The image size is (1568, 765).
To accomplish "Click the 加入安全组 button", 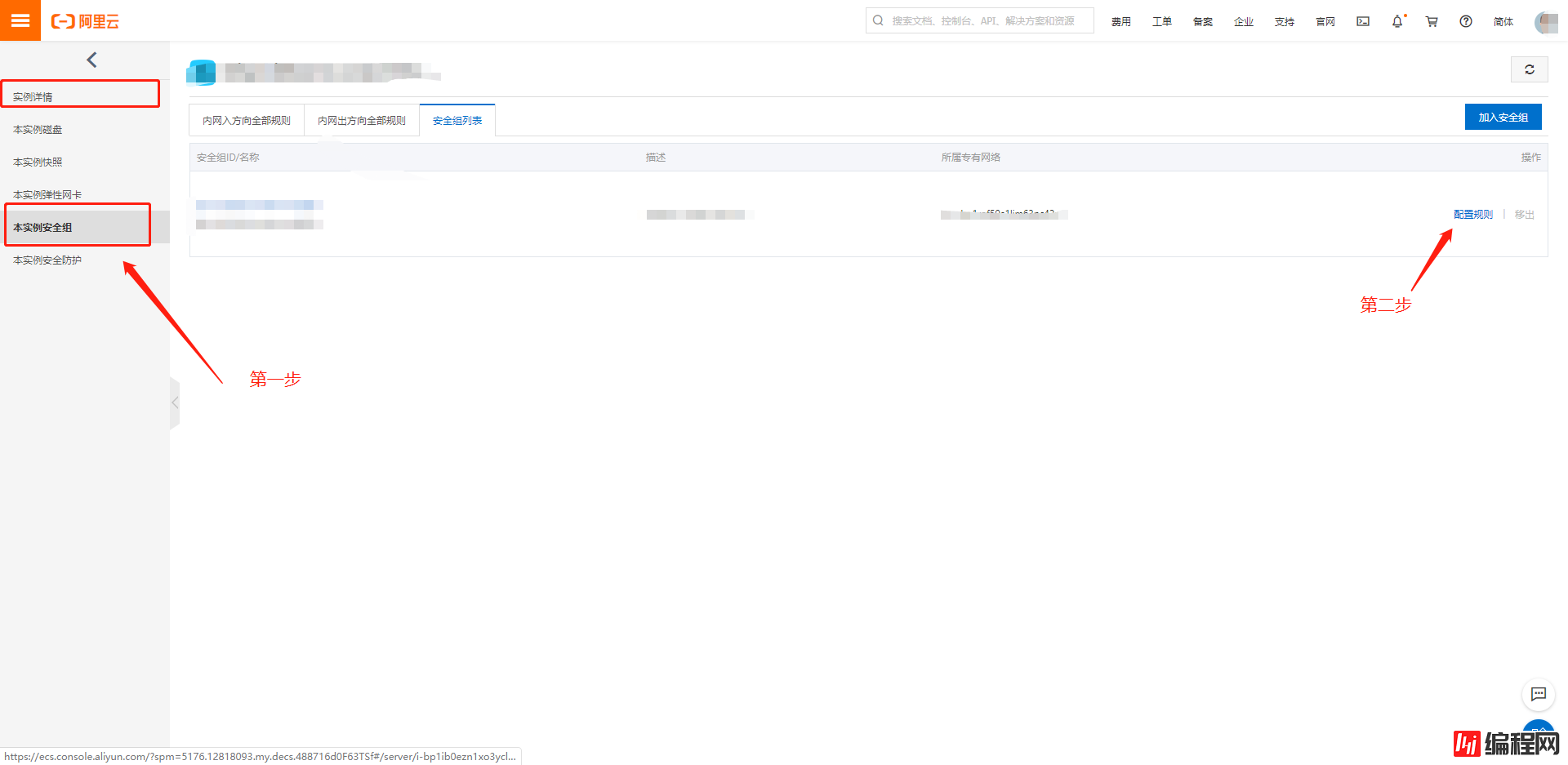I will (x=1503, y=117).
